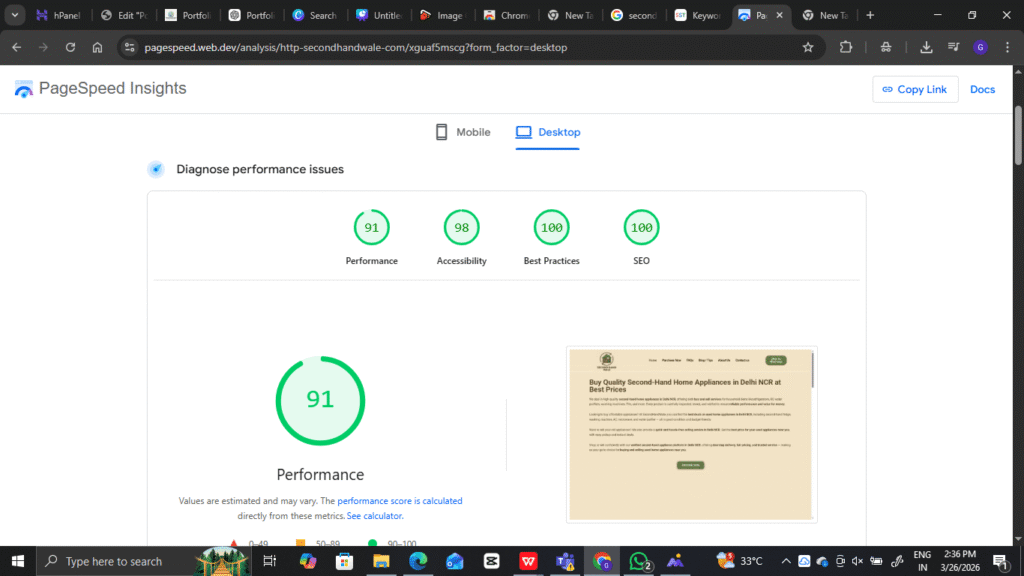This screenshot has height=576, width=1024.
Task: Open 'performance score is calculated' link
Action: click(x=399, y=501)
